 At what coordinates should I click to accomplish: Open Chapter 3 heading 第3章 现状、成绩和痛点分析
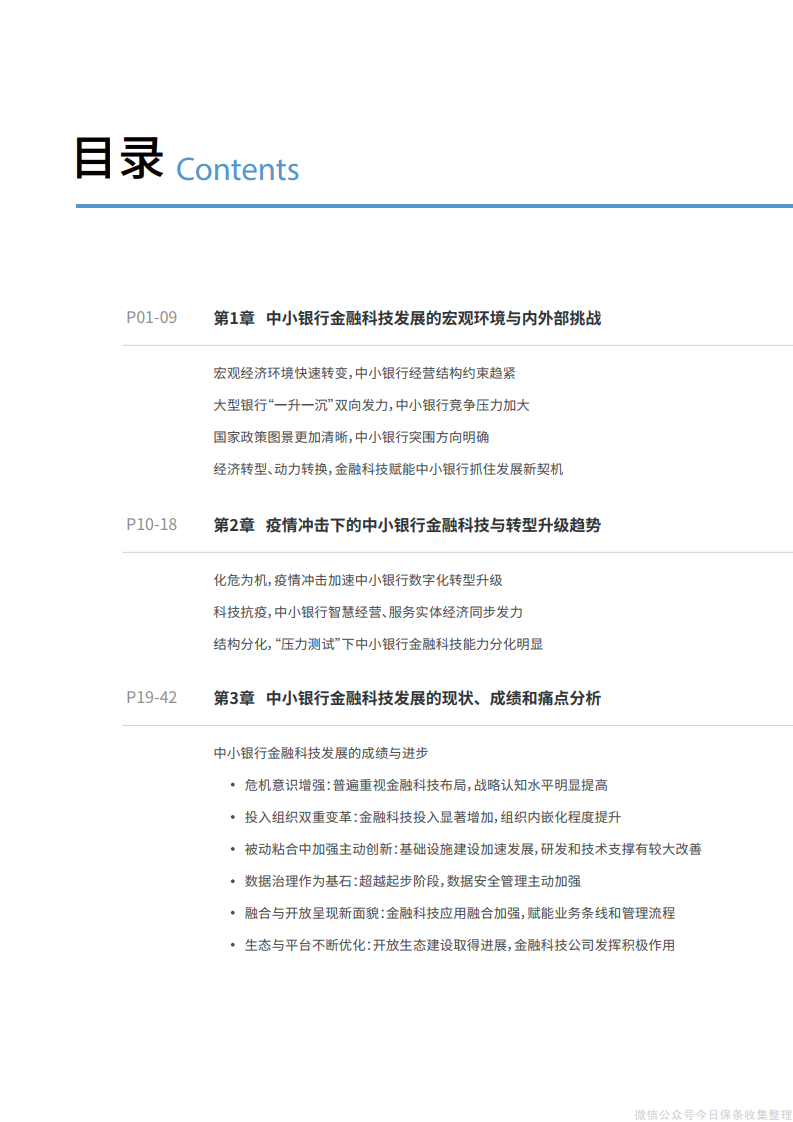click(x=407, y=698)
